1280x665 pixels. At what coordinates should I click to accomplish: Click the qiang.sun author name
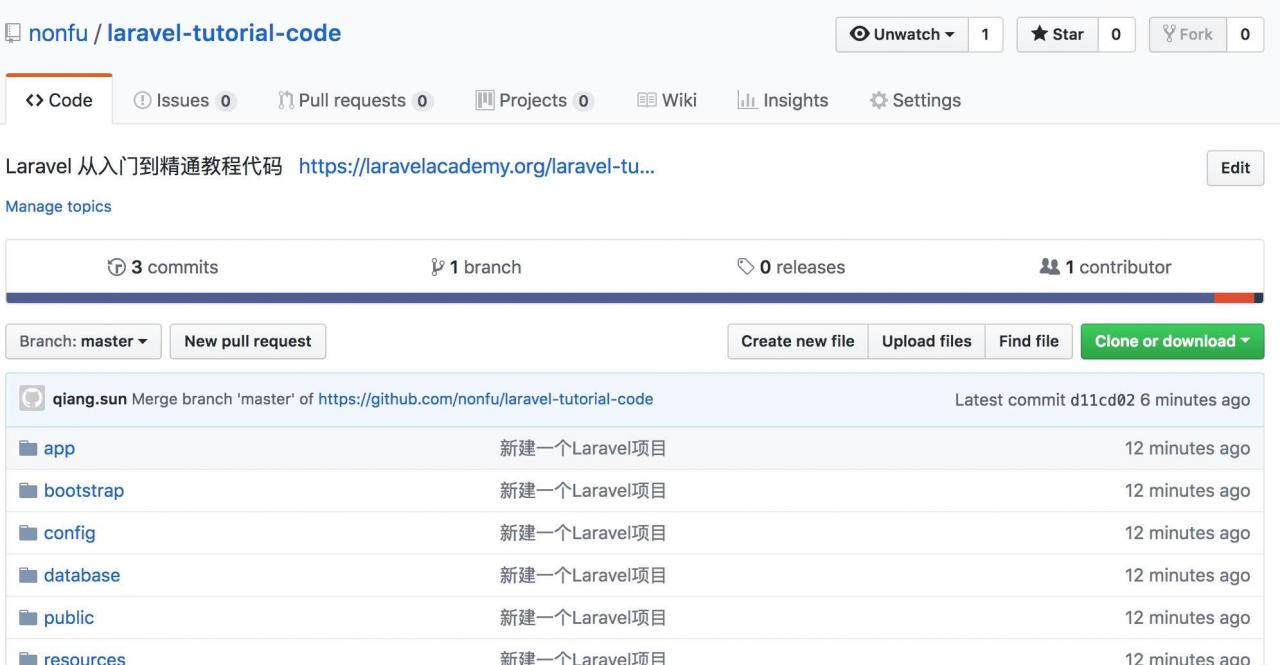click(90, 399)
